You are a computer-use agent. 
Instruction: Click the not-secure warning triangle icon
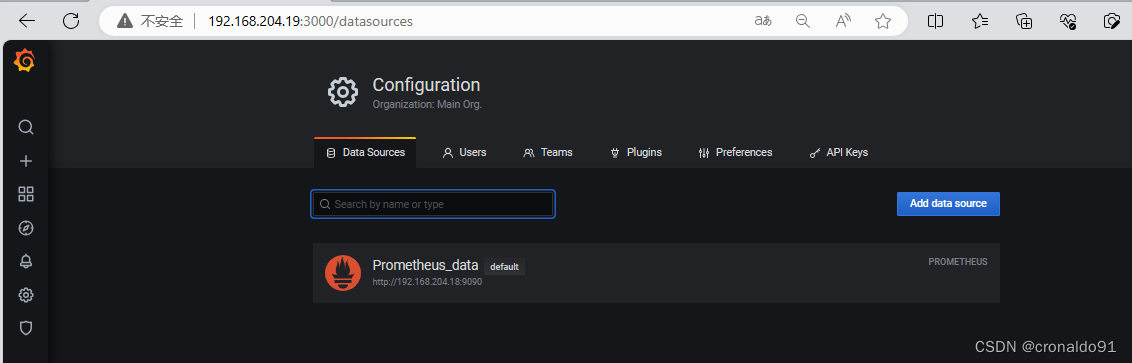[x=126, y=22]
